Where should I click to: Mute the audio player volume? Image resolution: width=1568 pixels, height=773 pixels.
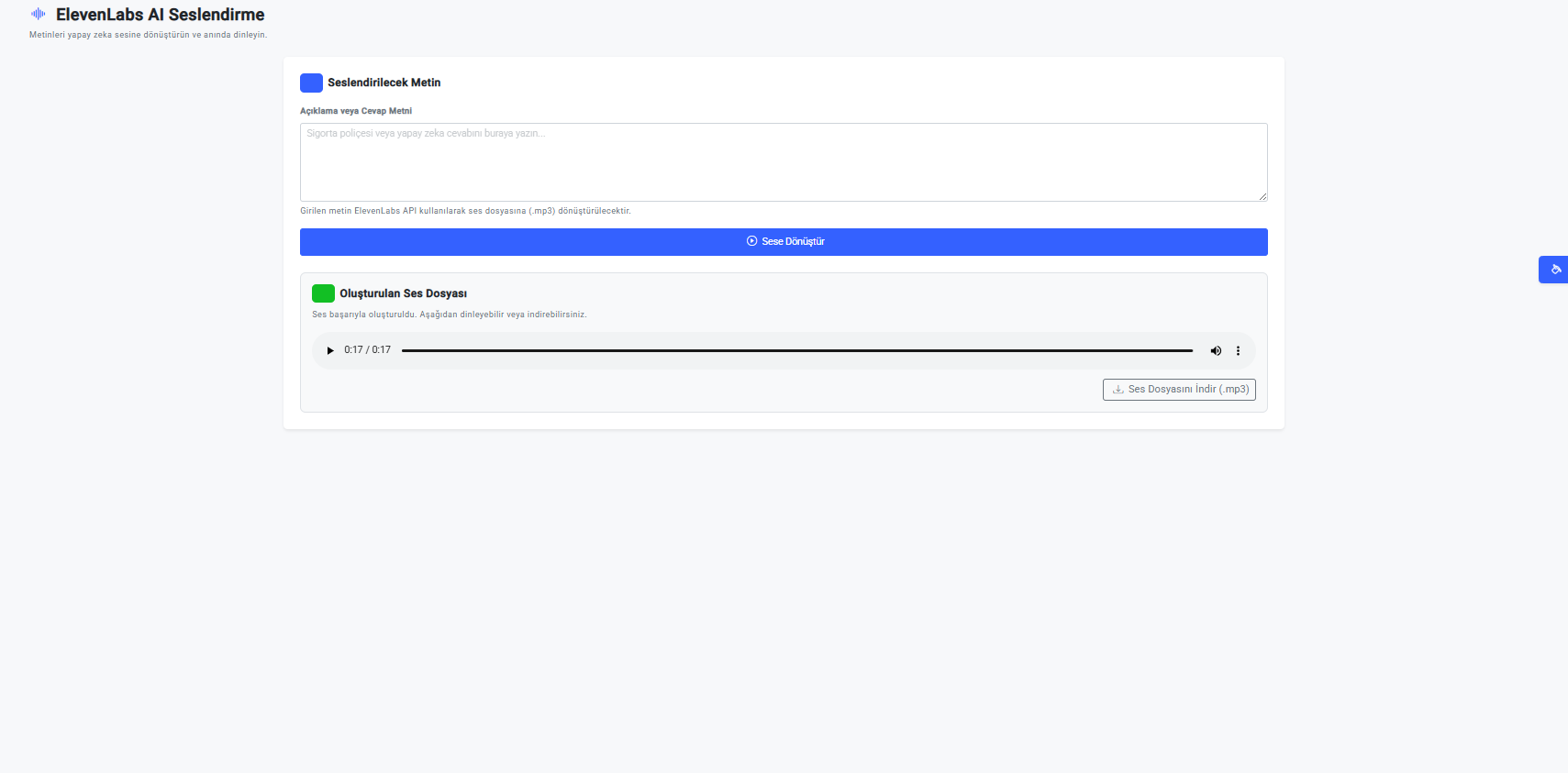(x=1216, y=350)
